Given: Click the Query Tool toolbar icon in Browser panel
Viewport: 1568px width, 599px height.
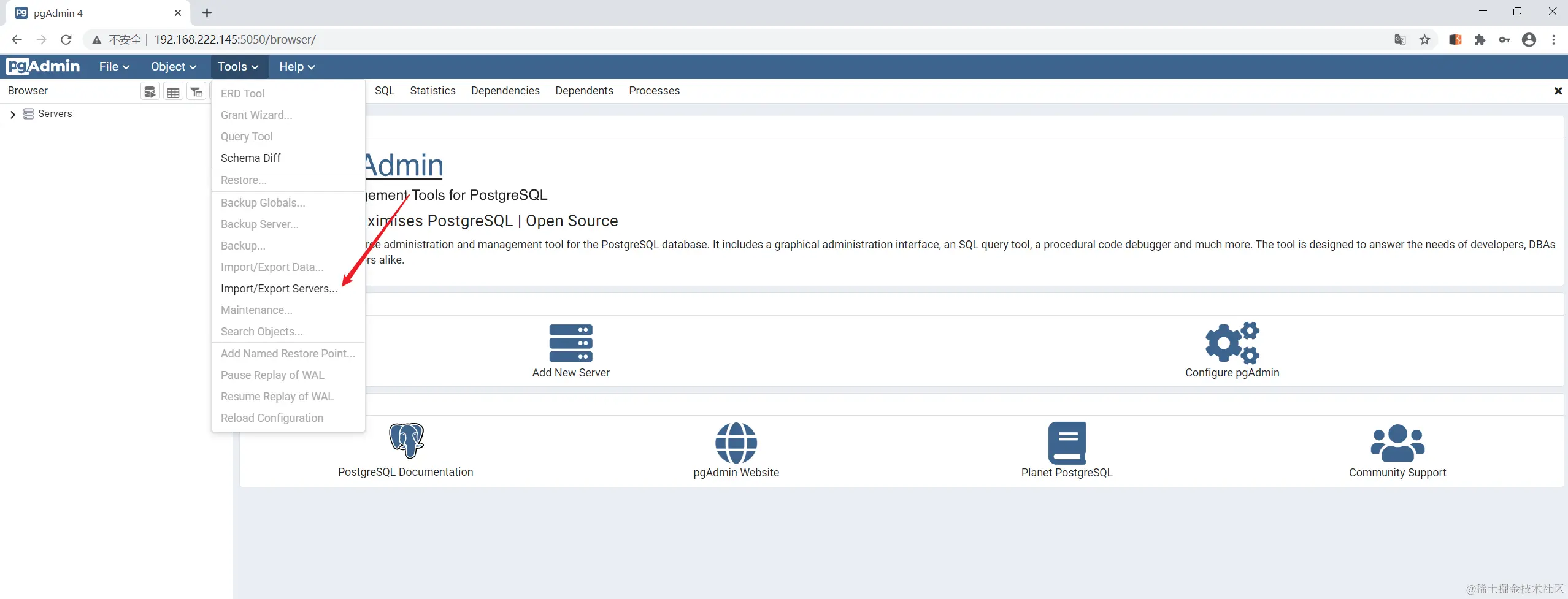Looking at the screenshot, I should [x=150, y=92].
